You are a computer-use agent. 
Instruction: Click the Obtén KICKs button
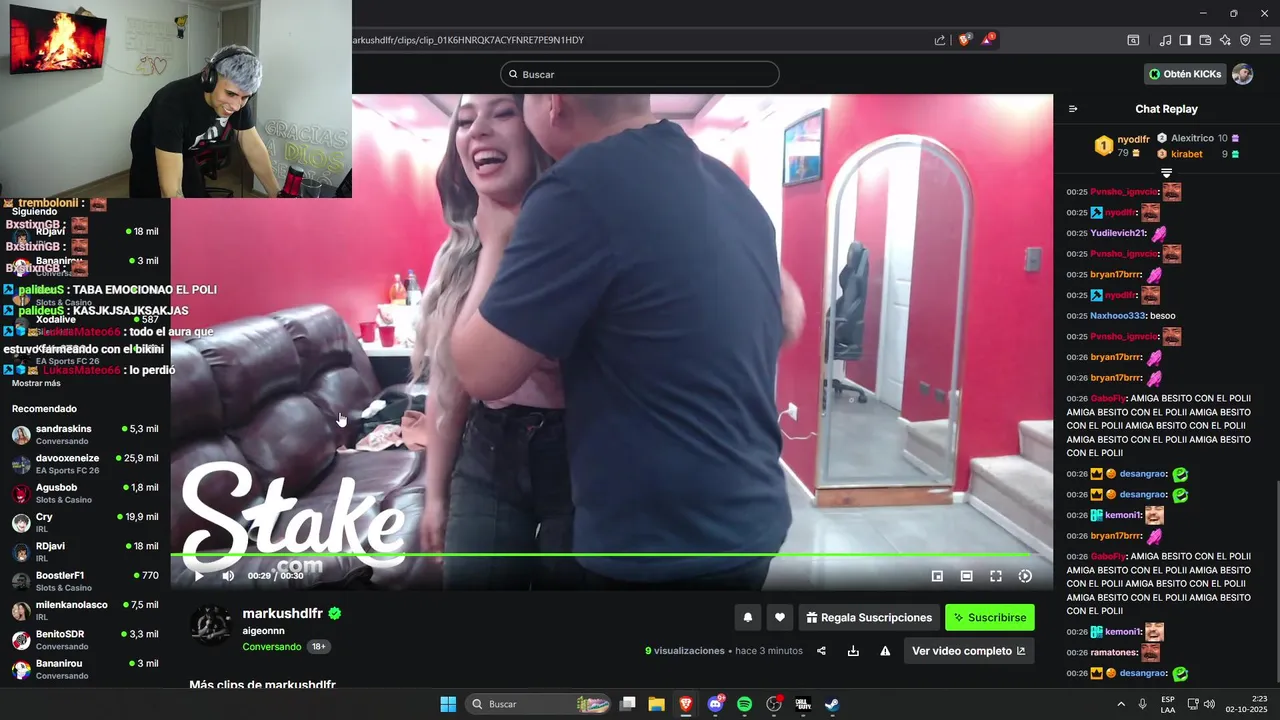click(x=1185, y=74)
